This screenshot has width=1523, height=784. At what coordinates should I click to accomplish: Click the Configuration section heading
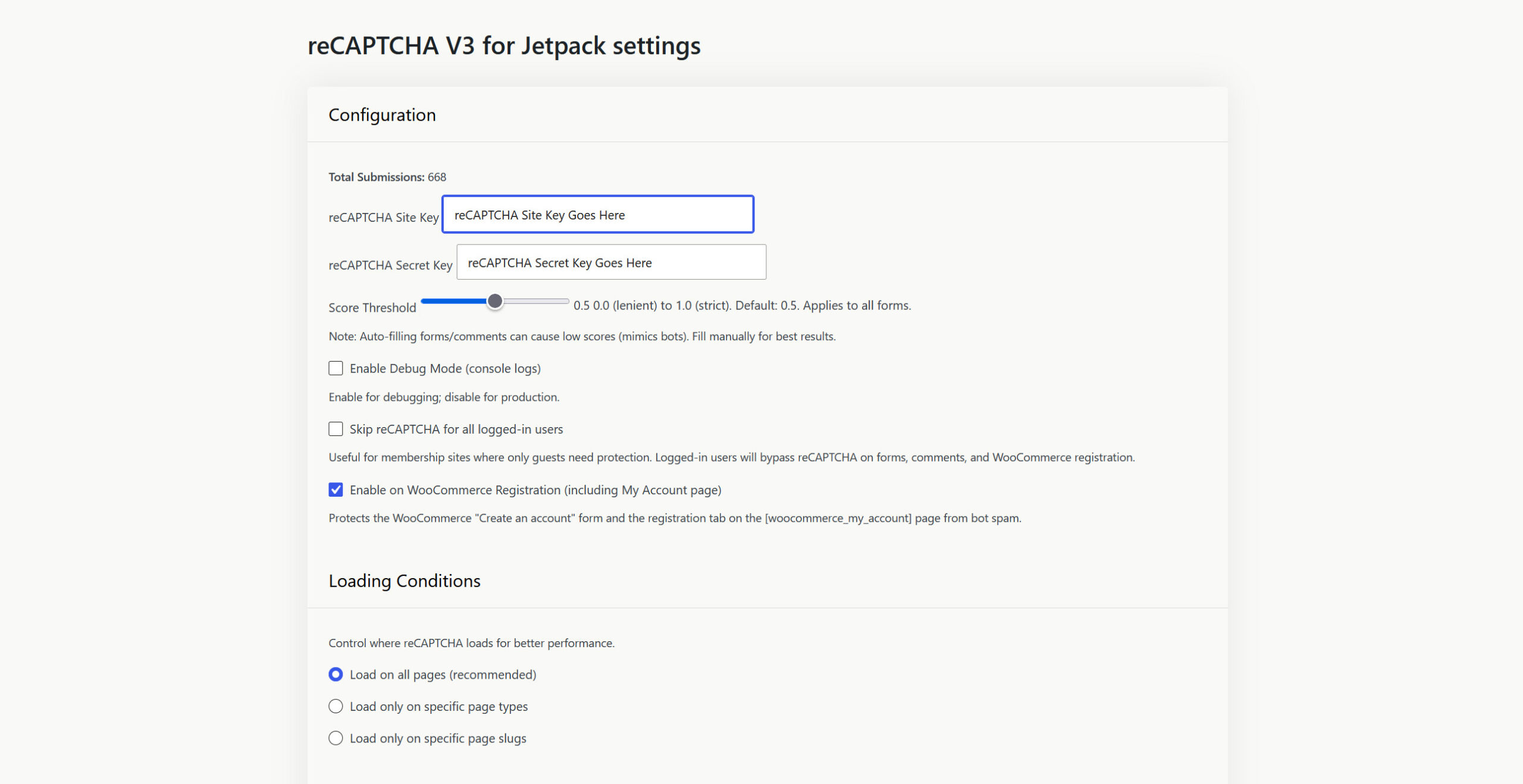[x=382, y=115]
